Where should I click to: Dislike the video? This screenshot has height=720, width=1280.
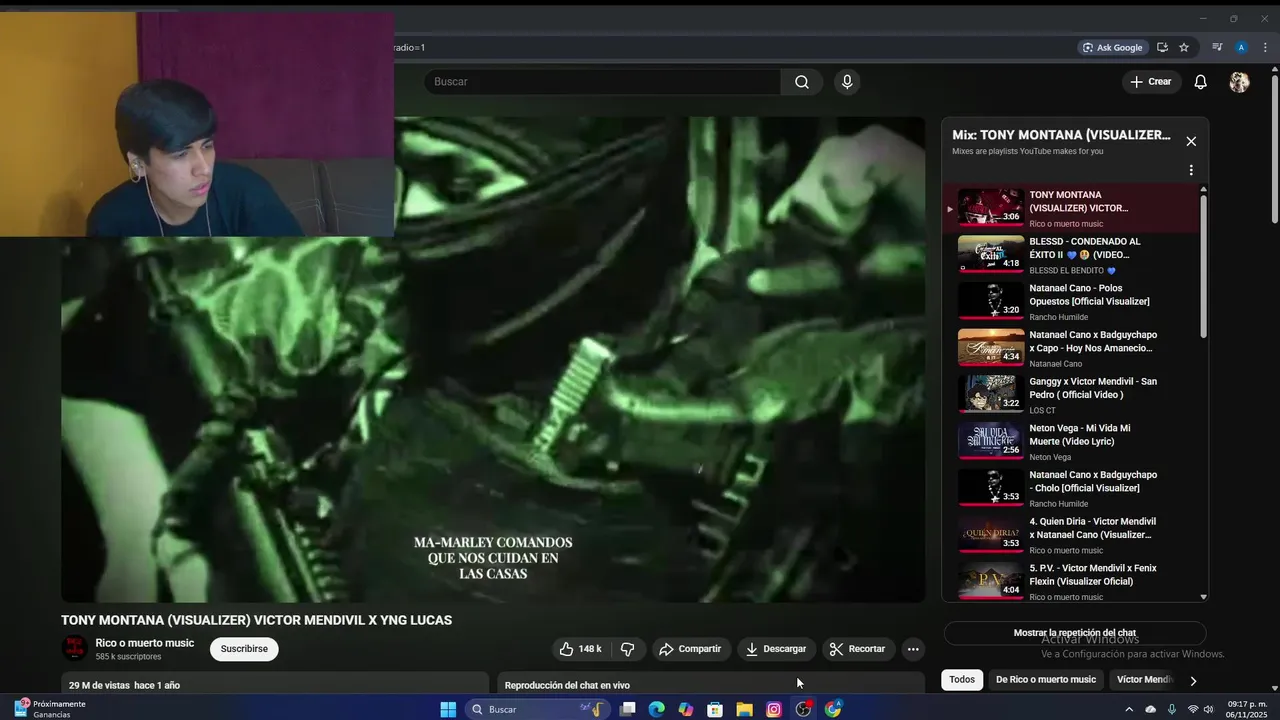pyautogui.click(x=627, y=649)
